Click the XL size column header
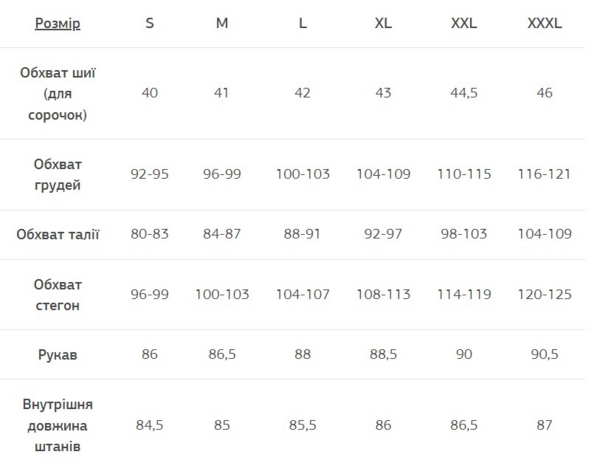 [x=383, y=23]
